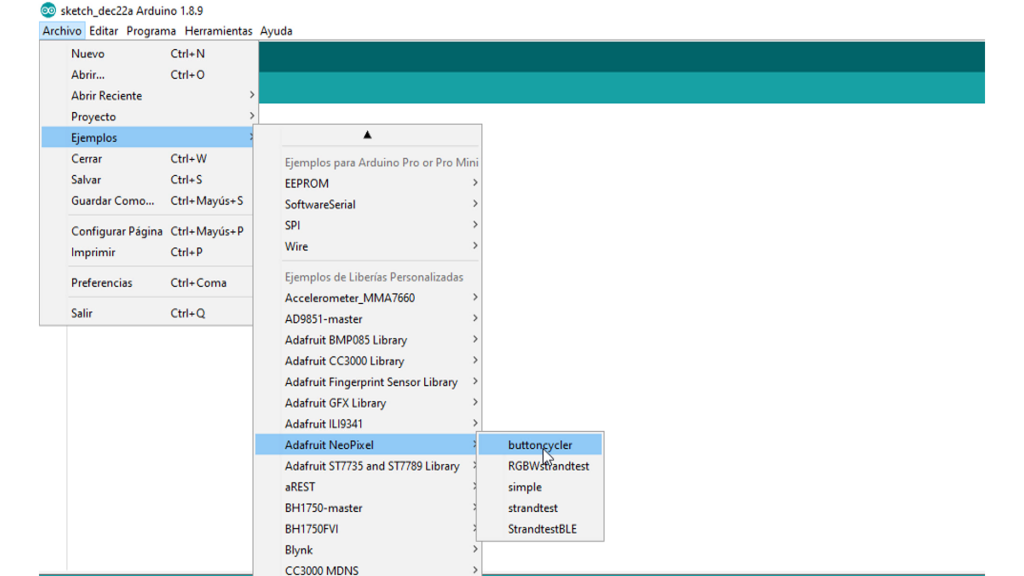
Task: Open the StrandtestBLE example sketch
Action: [x=542, y=529]
